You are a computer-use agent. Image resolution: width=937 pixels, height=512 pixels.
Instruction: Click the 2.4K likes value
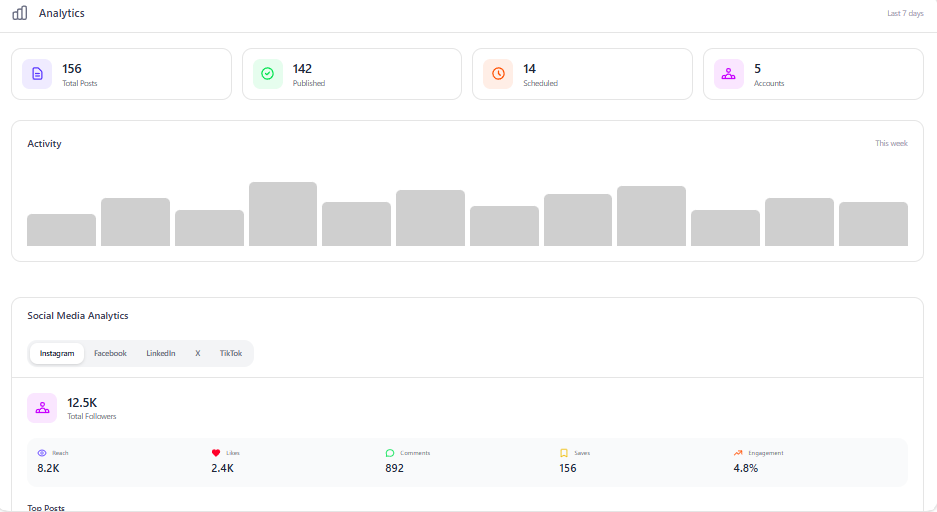pyautogui.click(x=222, y=468)
